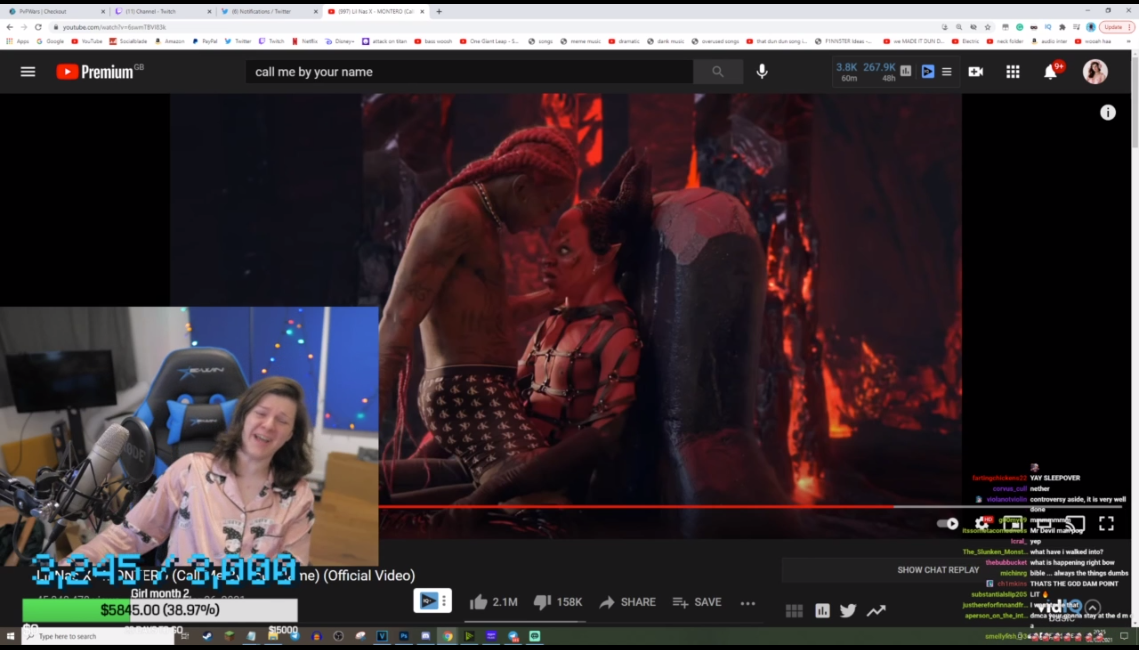The width and height of the screenshot is (1139, 650).
Task: Open the PayPal bookmark
Action: tap(206, 41)
